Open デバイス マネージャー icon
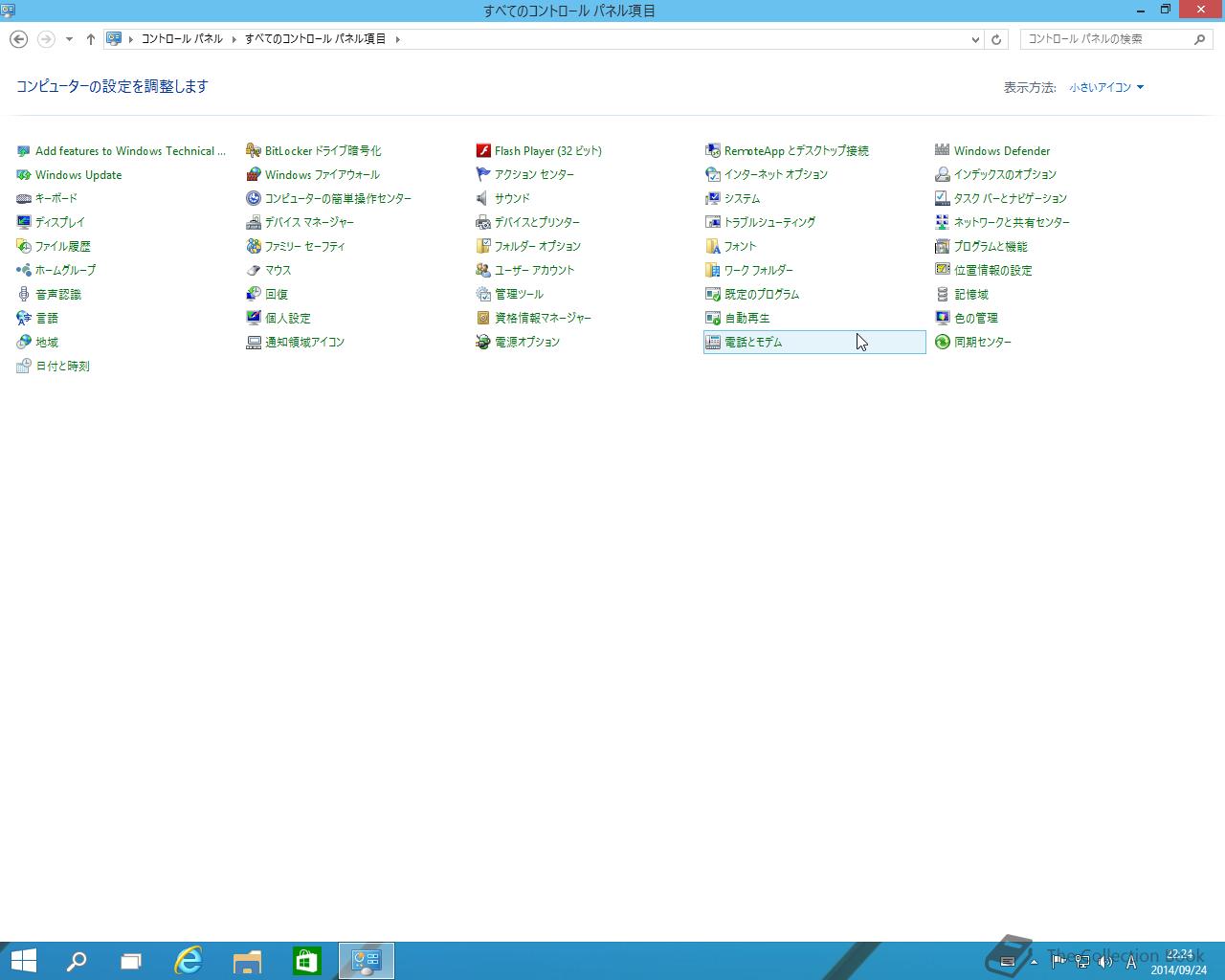 254,222
